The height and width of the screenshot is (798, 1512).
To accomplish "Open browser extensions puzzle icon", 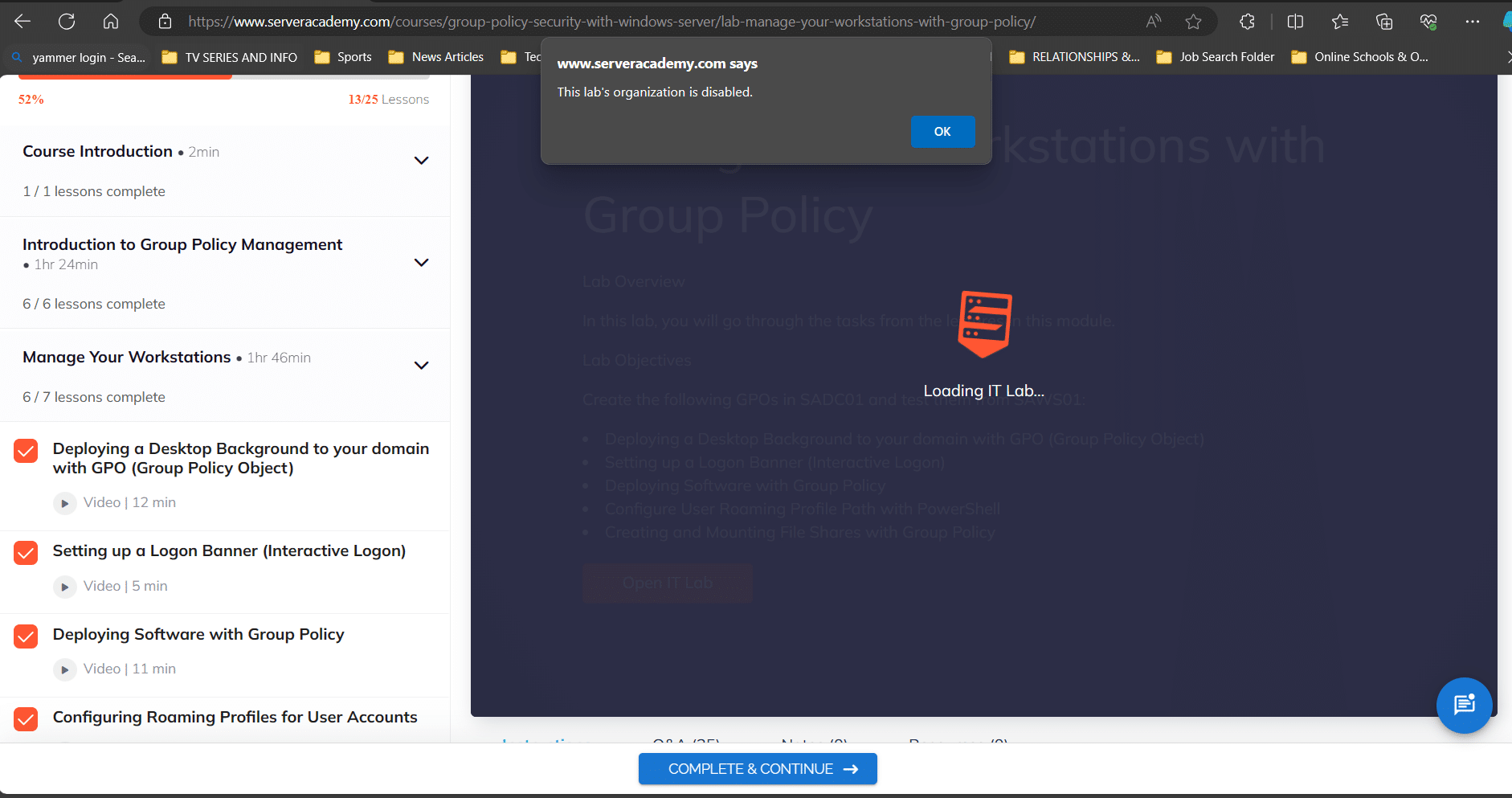I will pyautogui.click(x=1247, y=22).
